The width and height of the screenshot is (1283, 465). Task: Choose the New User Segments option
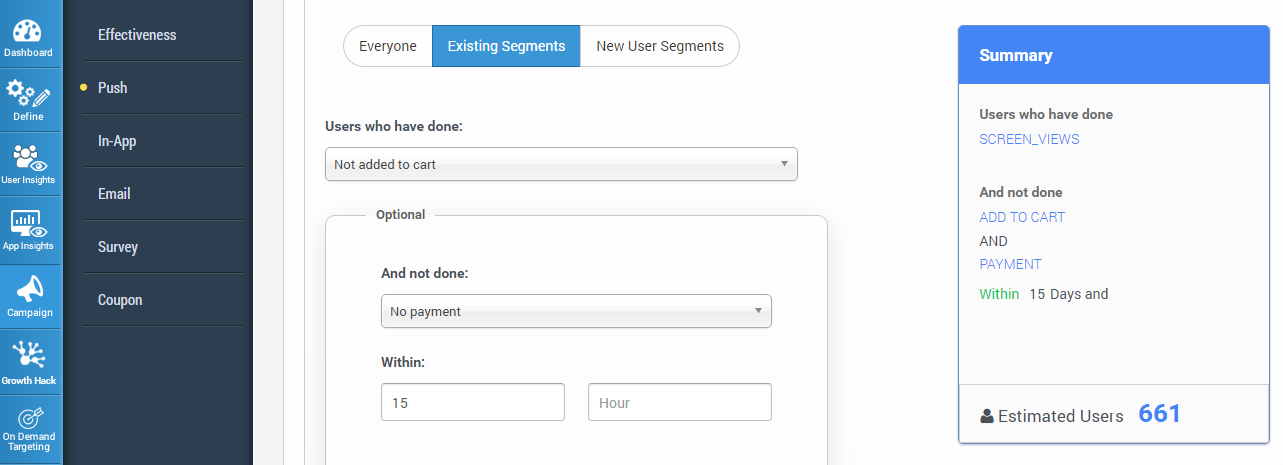coord(660,46)
